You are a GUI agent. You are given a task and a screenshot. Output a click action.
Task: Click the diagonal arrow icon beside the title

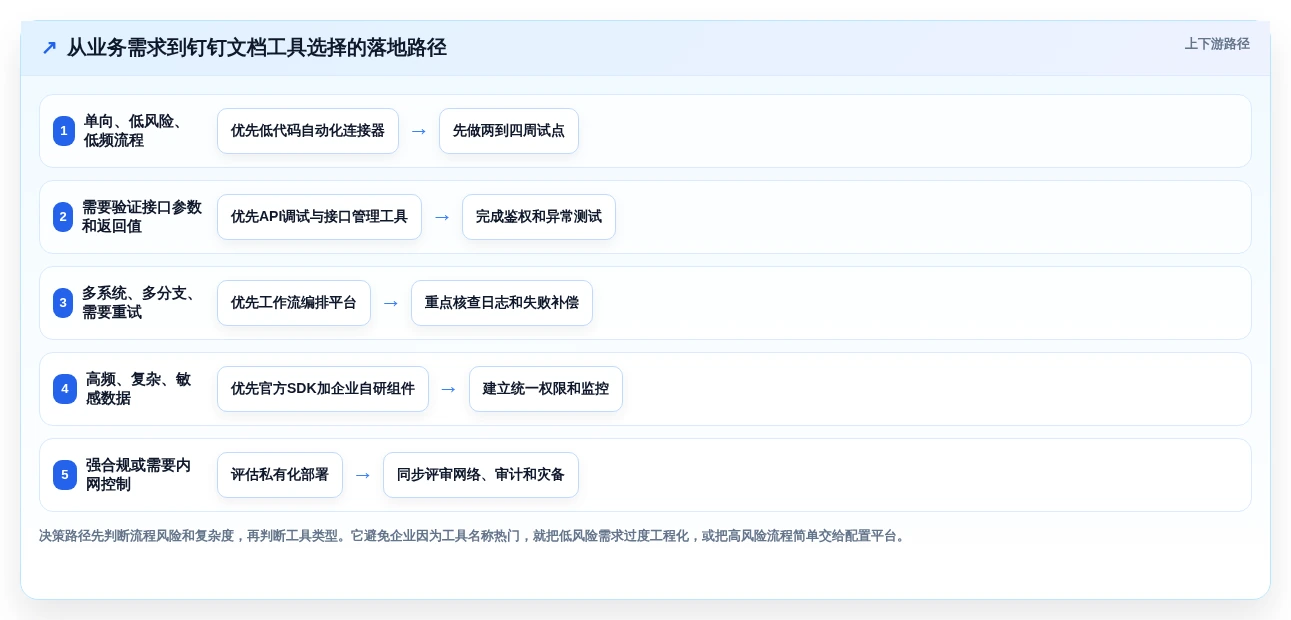point(49,48)
